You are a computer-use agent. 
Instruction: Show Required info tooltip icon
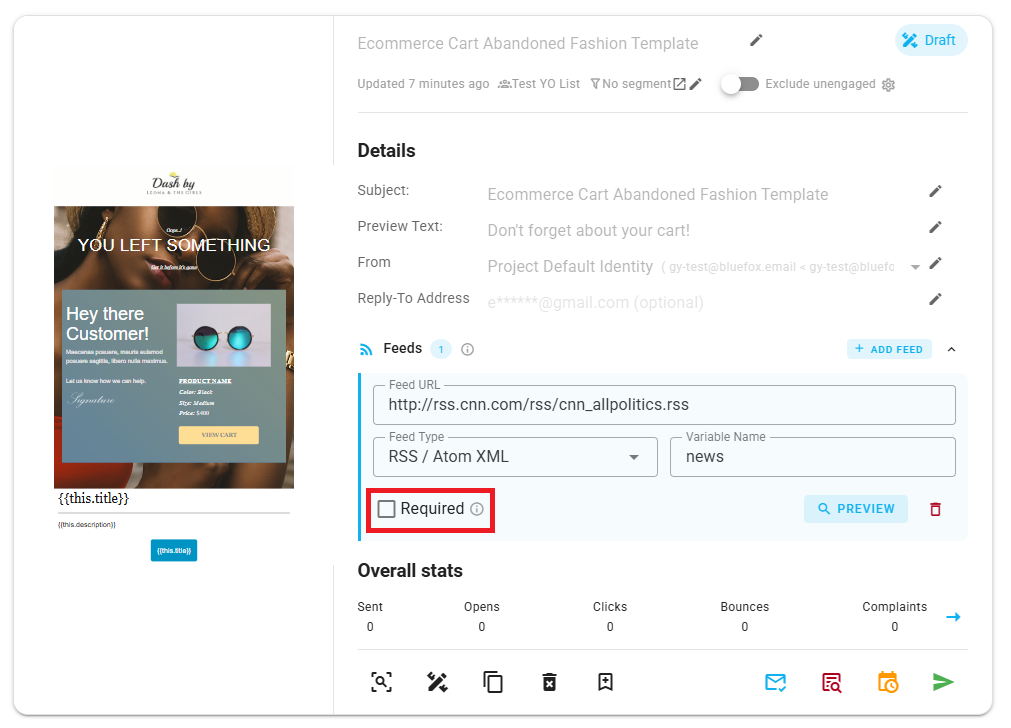(477, 509)
